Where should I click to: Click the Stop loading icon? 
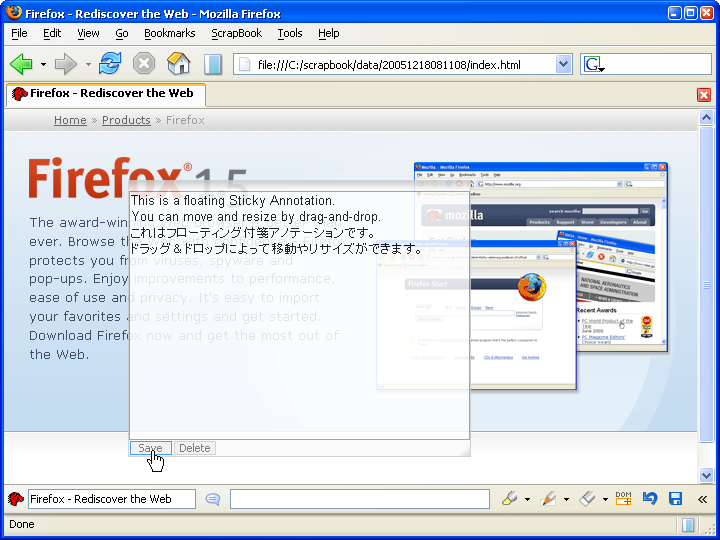click(x=144, y=63)
